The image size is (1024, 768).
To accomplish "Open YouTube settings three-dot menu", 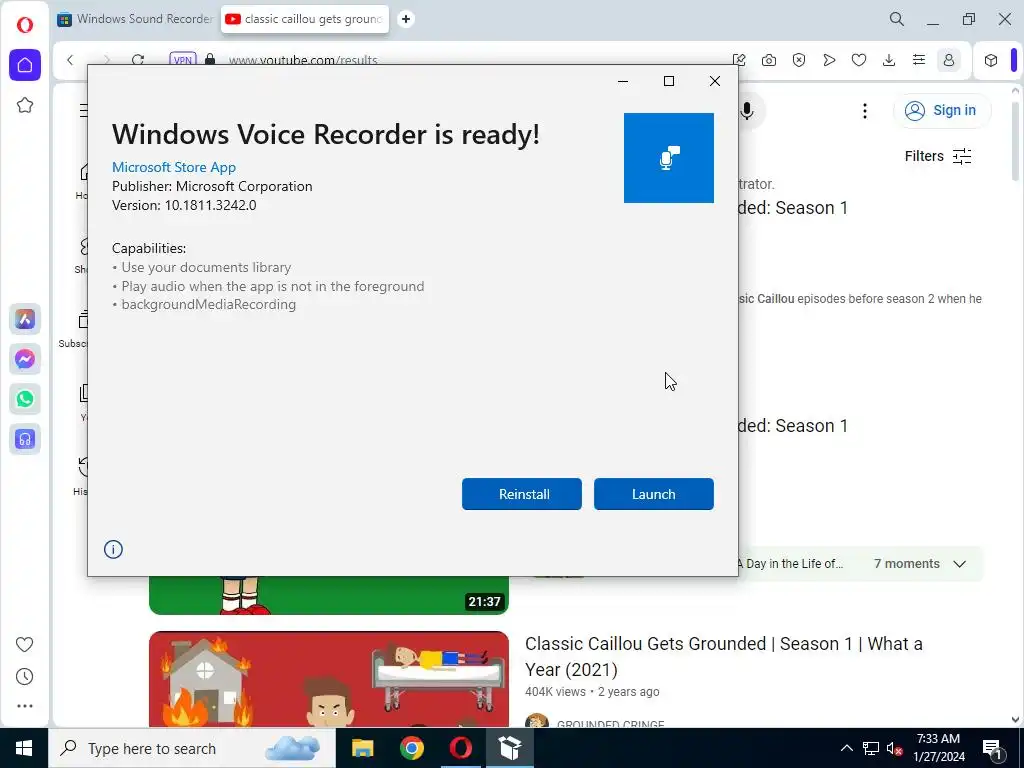I will click(x=865, y=110).
